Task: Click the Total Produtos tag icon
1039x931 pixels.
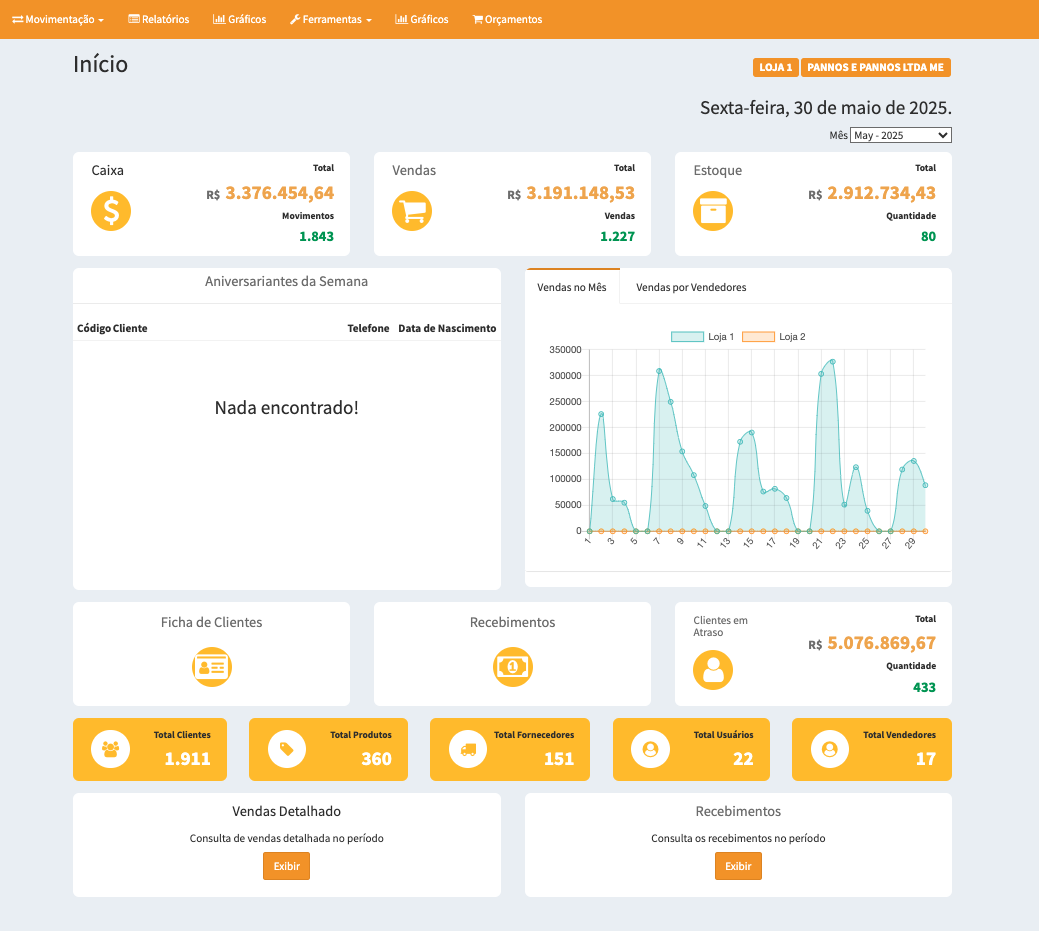Action: pyautogui.click(x=286, y=749)
